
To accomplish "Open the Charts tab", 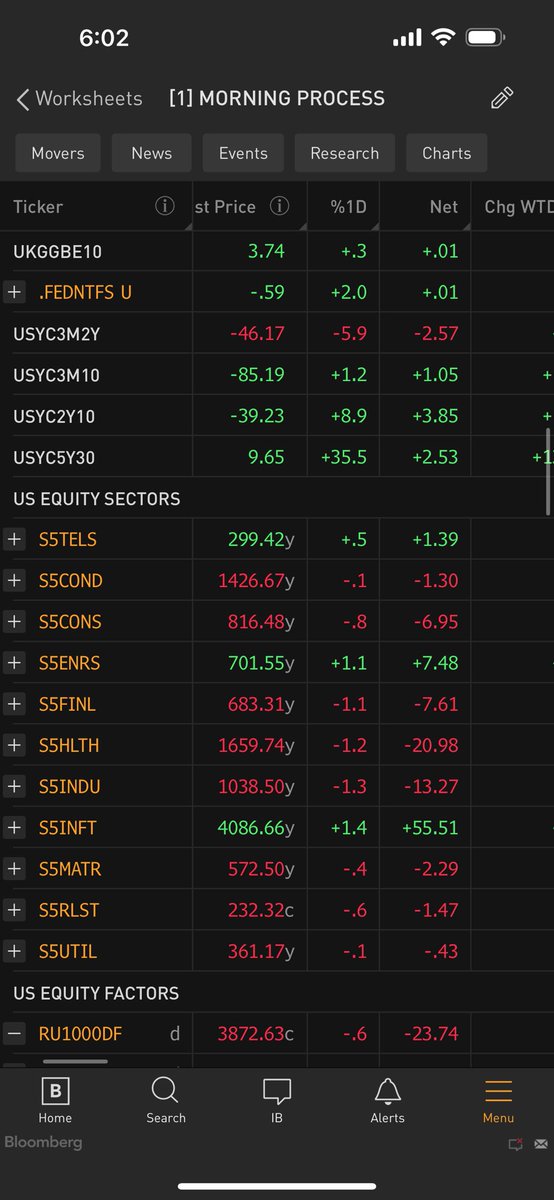I will tap(447, 153).
